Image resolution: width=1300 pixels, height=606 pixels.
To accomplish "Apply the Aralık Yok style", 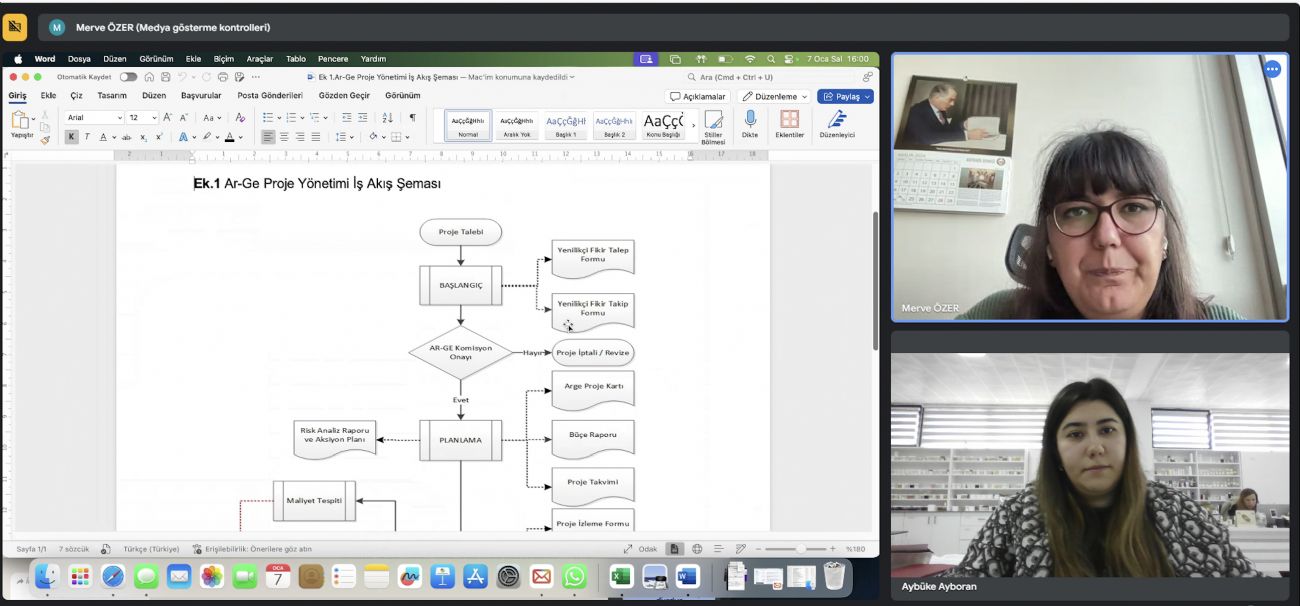I will pos(517,125).
